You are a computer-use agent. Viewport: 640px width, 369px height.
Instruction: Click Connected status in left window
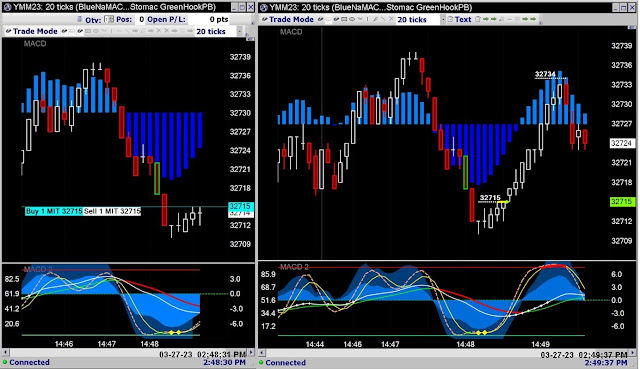pos(29,362)
